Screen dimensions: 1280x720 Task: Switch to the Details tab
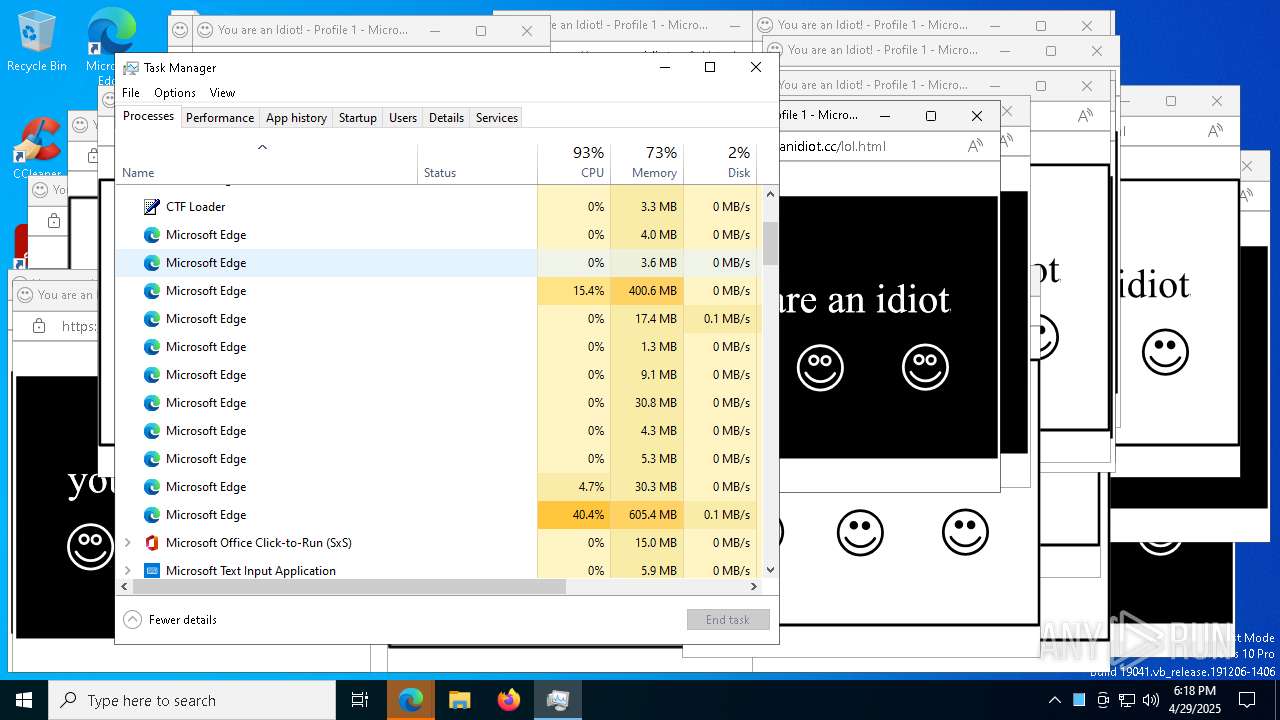[446, 118]
